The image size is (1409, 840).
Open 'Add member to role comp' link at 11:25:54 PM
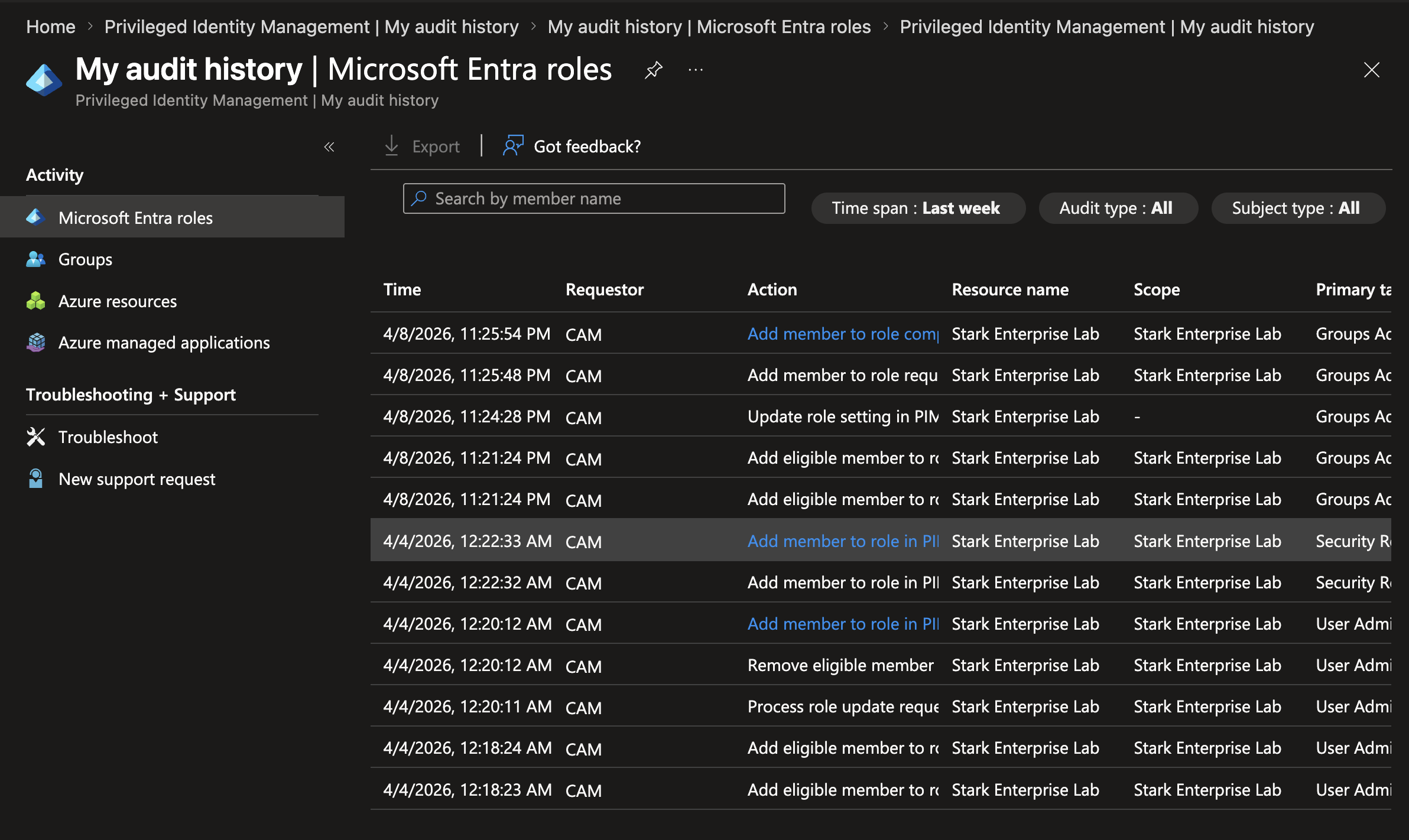[x=843, y=334]
